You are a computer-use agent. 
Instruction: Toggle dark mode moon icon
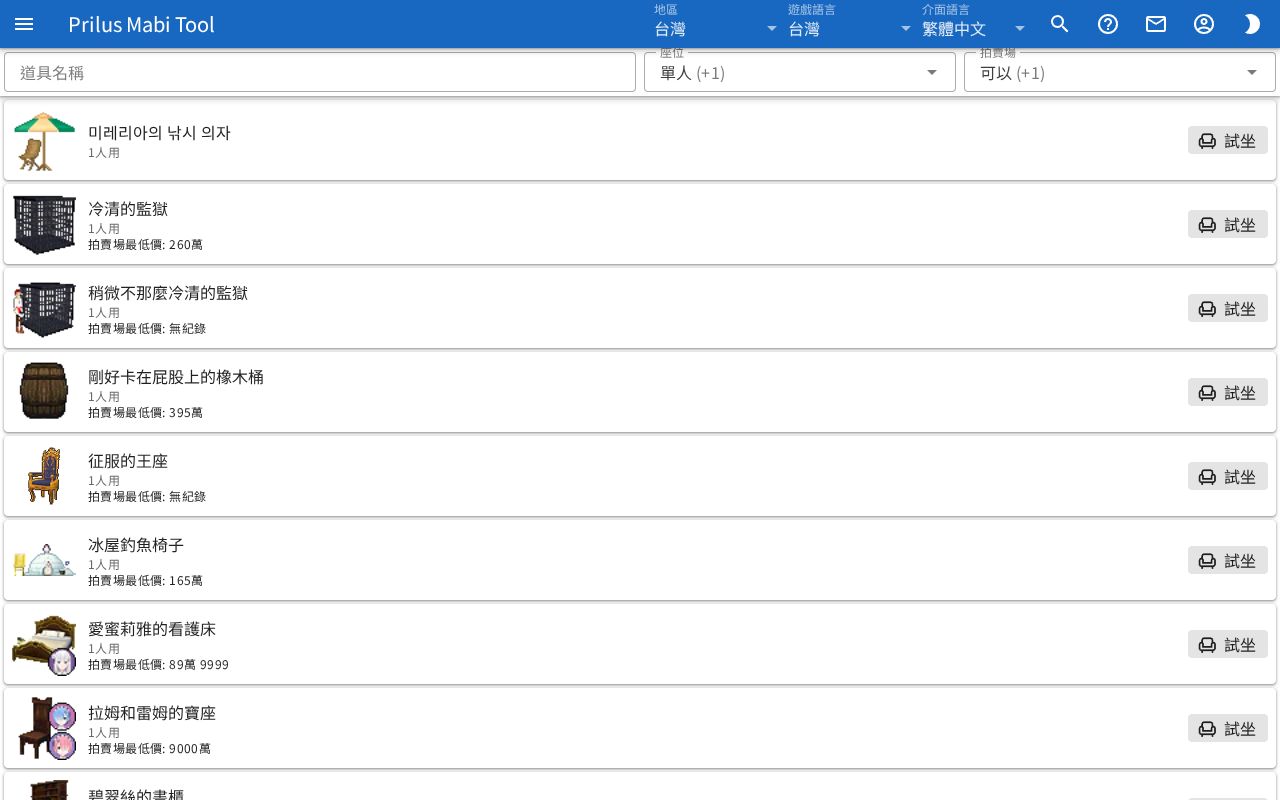[1252, 24]
